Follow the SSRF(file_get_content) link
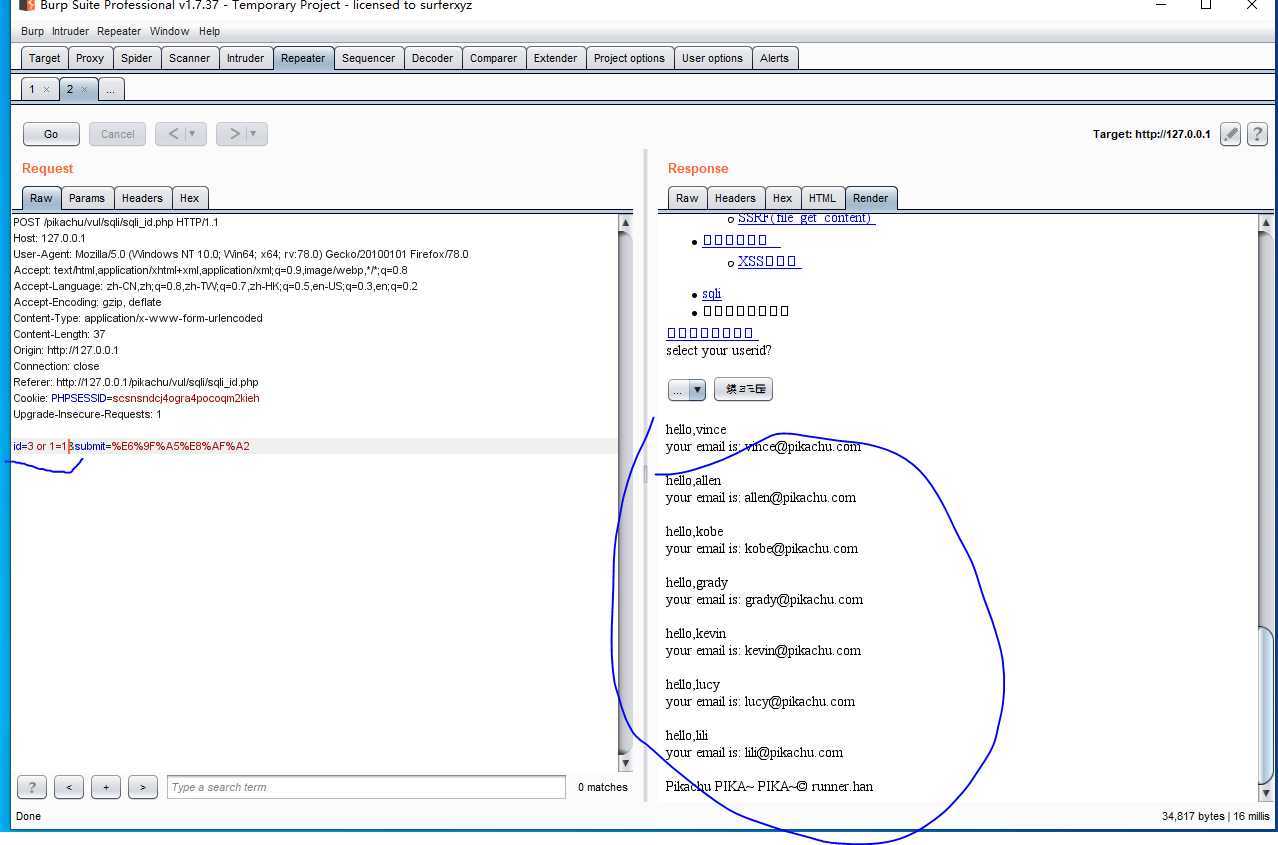Viewport: 1278px width, 845px height. tap(807, 218)
